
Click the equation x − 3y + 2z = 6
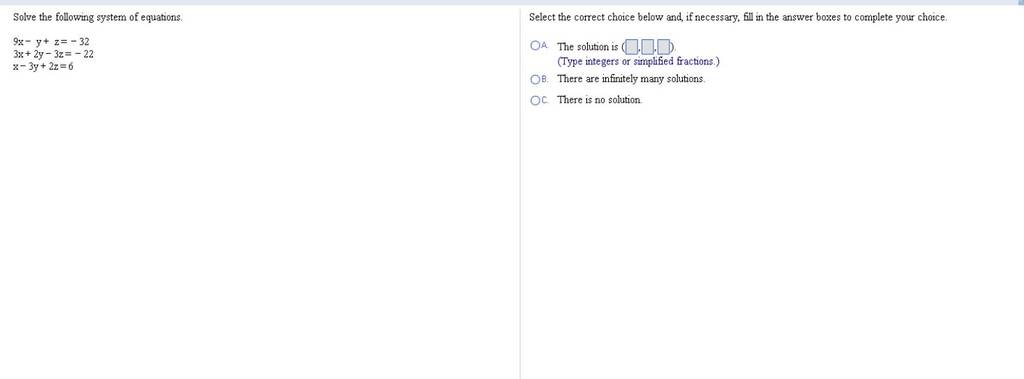point(43,67)
